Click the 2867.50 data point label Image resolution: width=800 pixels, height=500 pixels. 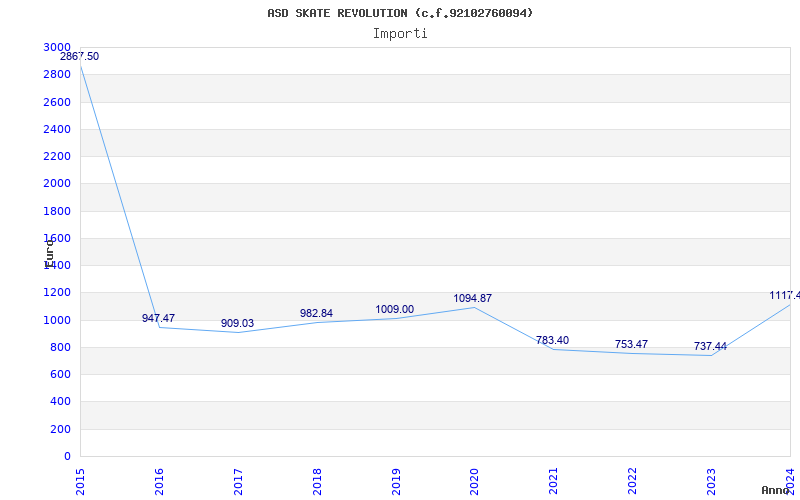pos(80,57)
